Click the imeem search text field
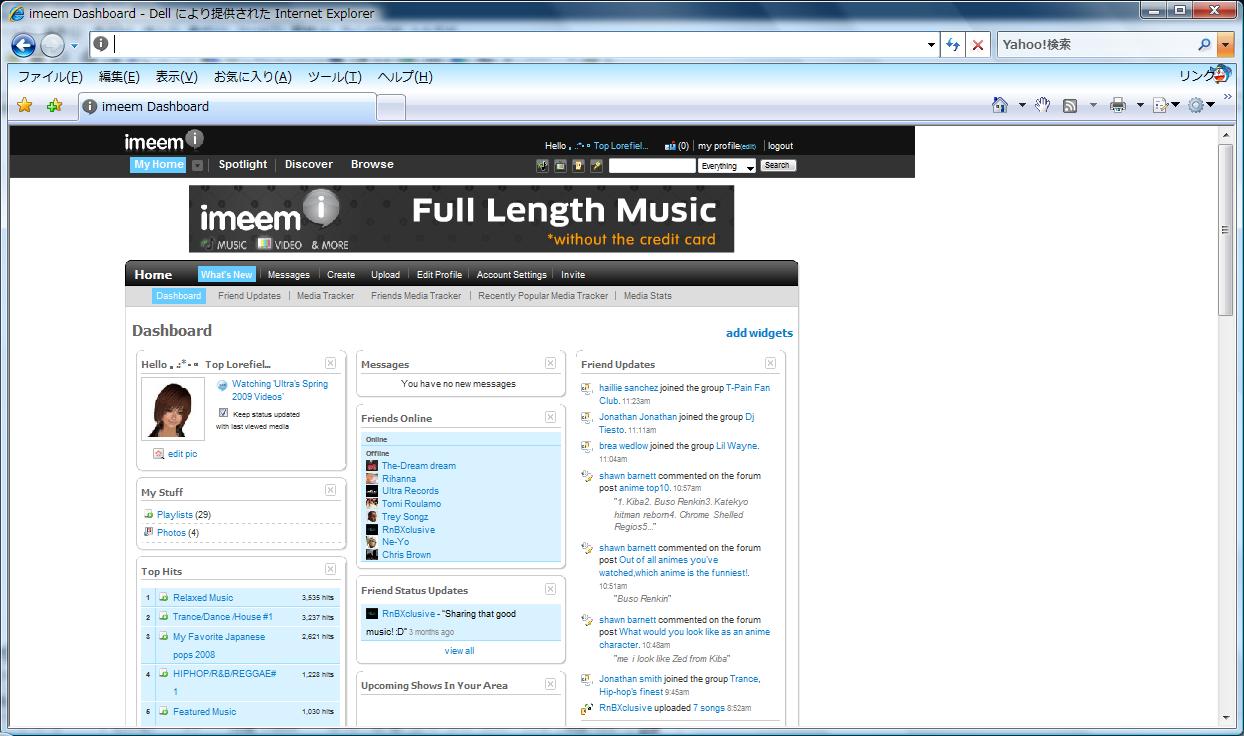Screen dimensions: 1244x736 click(x=651, y=166)
